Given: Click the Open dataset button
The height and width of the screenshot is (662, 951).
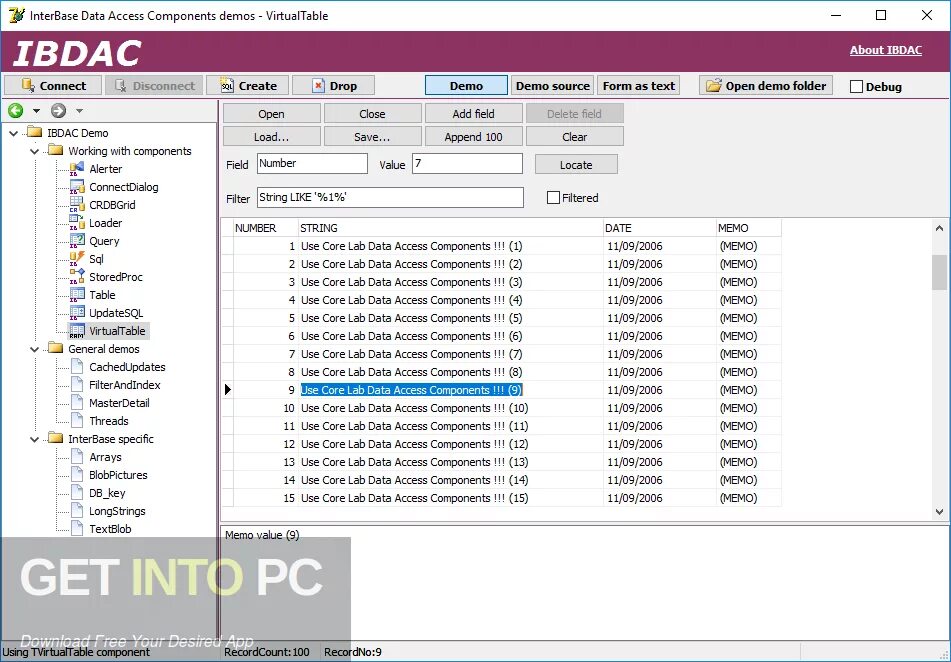Looking at the screenshot, I should click(x=272, y=114).
